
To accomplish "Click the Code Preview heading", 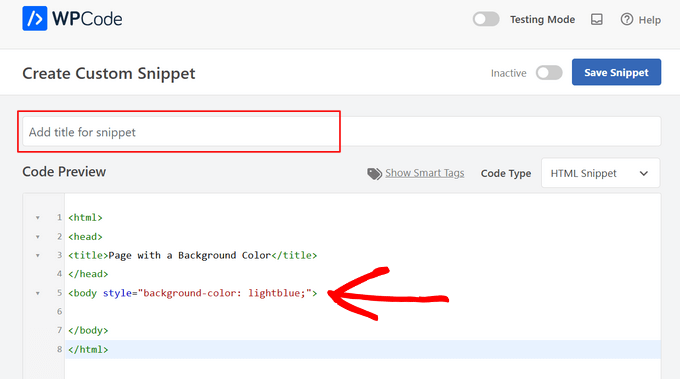I will [64, 172].
